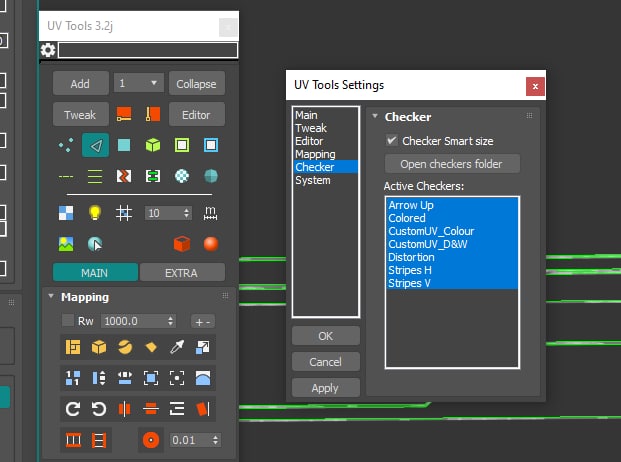Click the orange rectangle with yellow edge icon

pyautogui.click(x=153, y=114)
